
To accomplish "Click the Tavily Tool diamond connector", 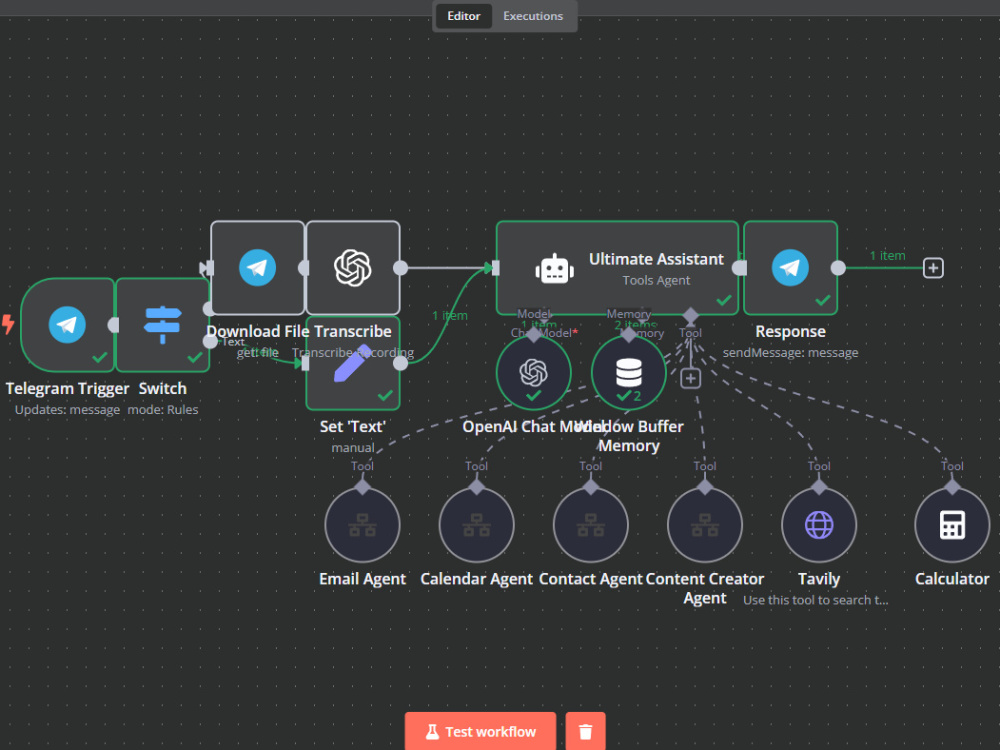I will point(819,487).
